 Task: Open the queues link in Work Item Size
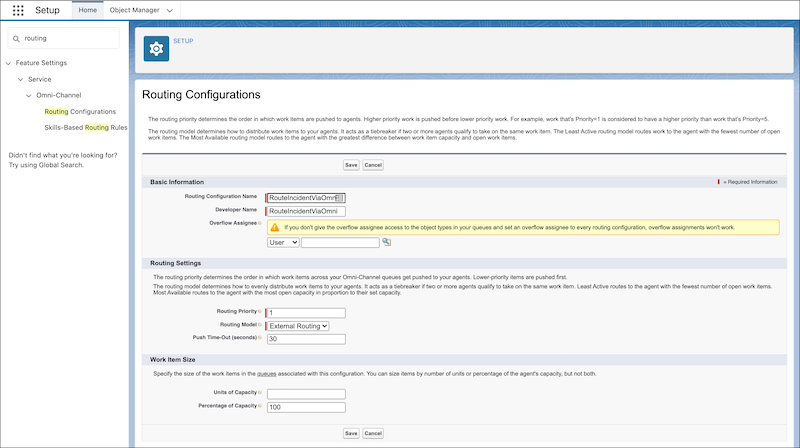coord(266,374)
